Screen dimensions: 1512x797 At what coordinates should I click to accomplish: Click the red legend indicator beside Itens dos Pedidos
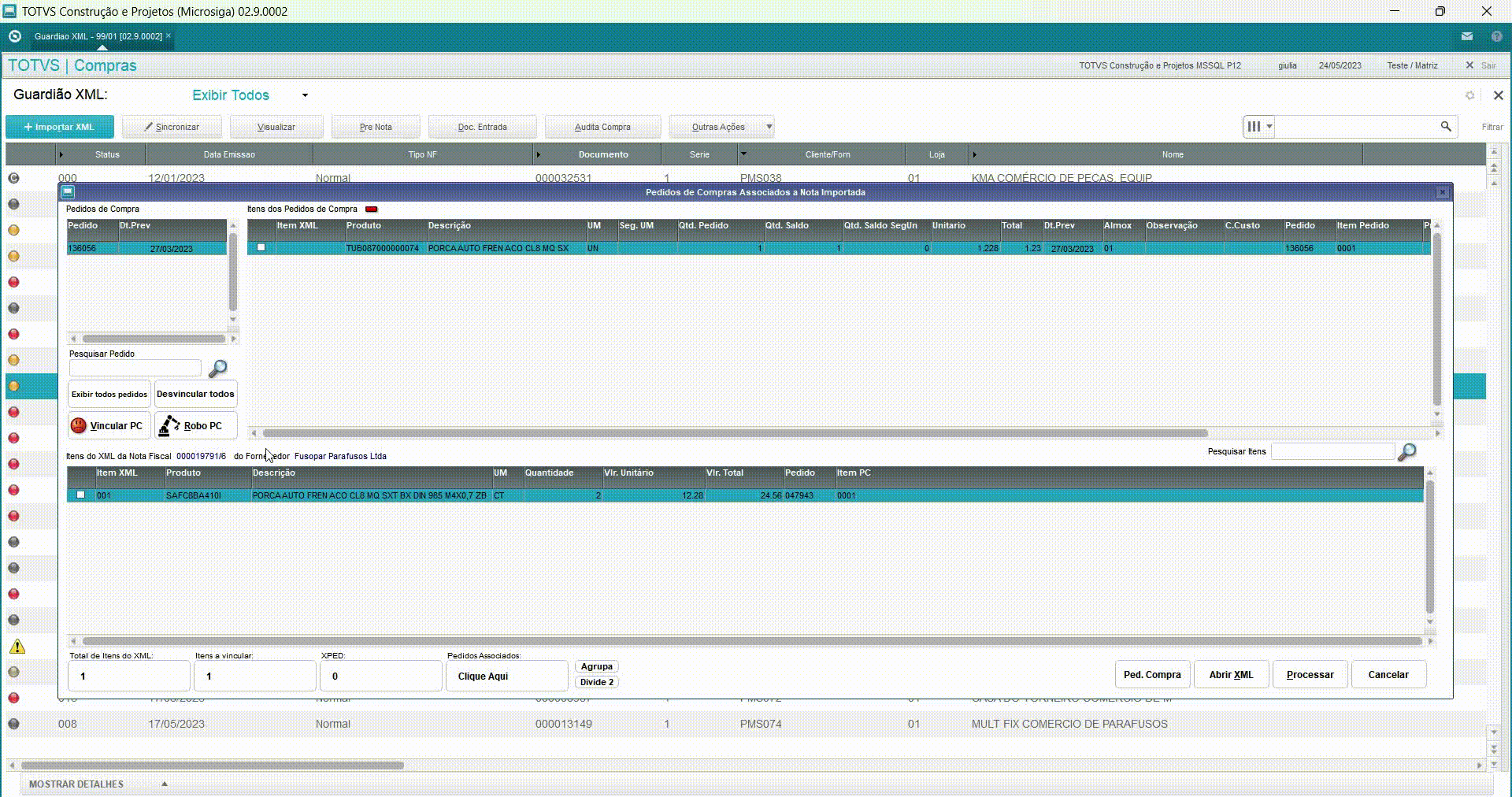coord(372,209)
